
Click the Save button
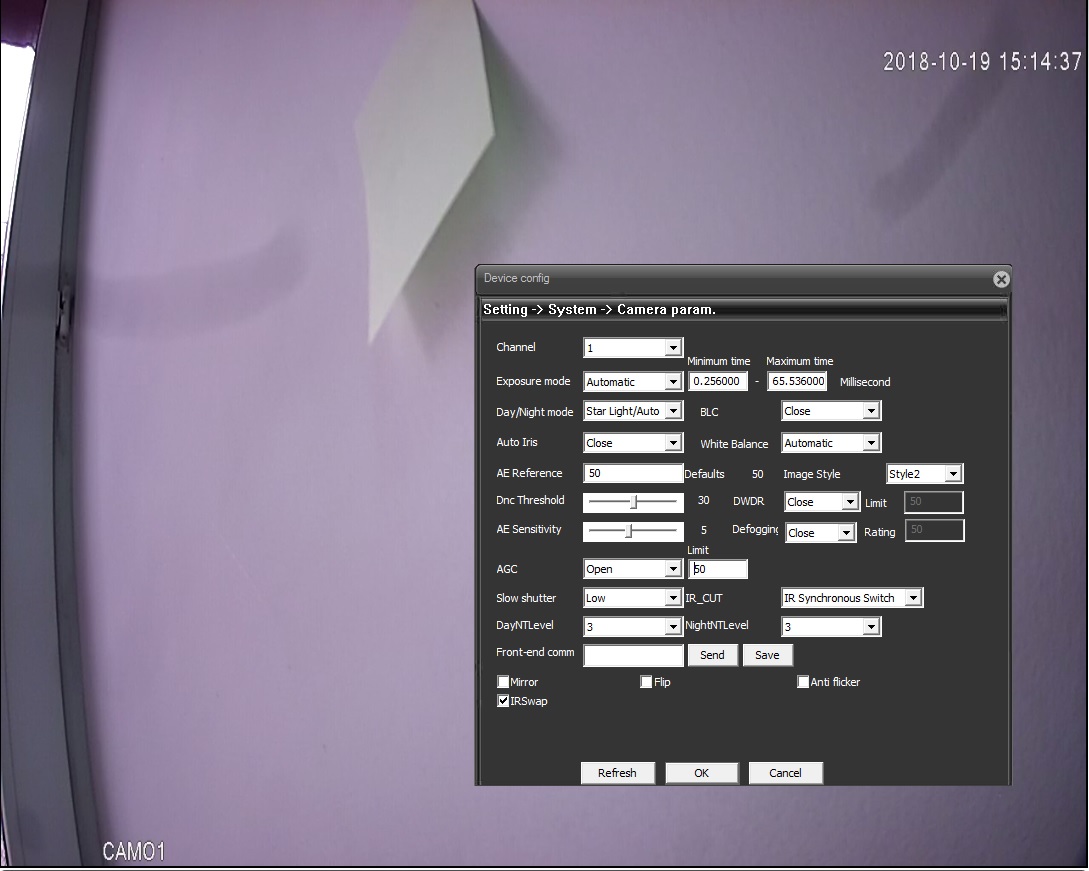767,655
